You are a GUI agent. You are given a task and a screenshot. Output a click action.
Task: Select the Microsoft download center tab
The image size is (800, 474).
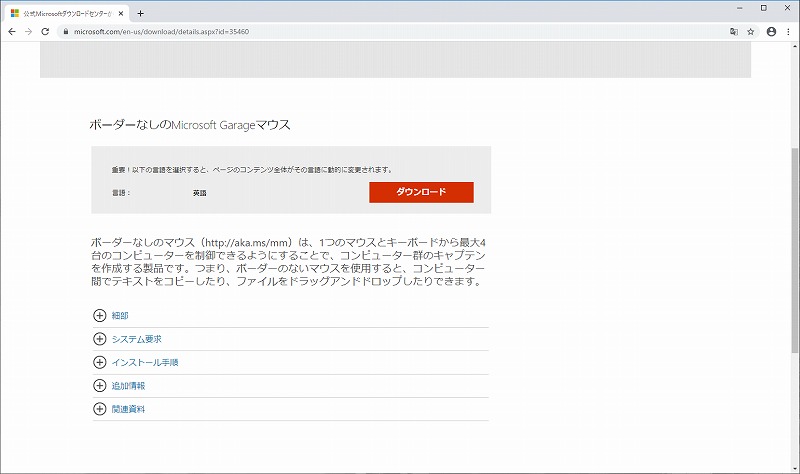coord(67,14)
